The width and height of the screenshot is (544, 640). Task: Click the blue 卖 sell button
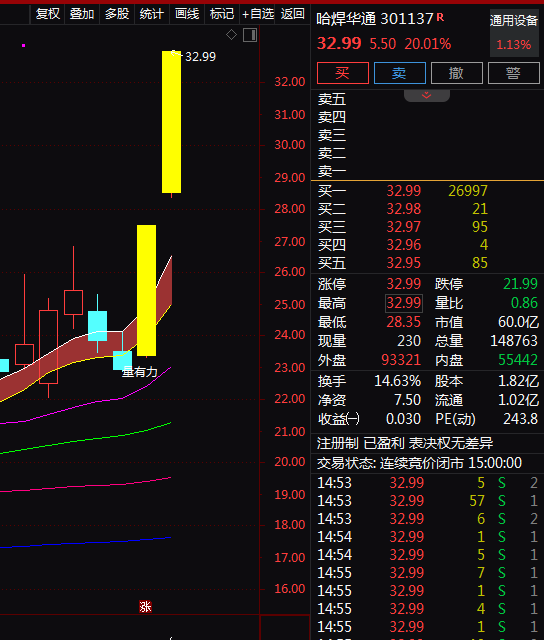[400, 73]
